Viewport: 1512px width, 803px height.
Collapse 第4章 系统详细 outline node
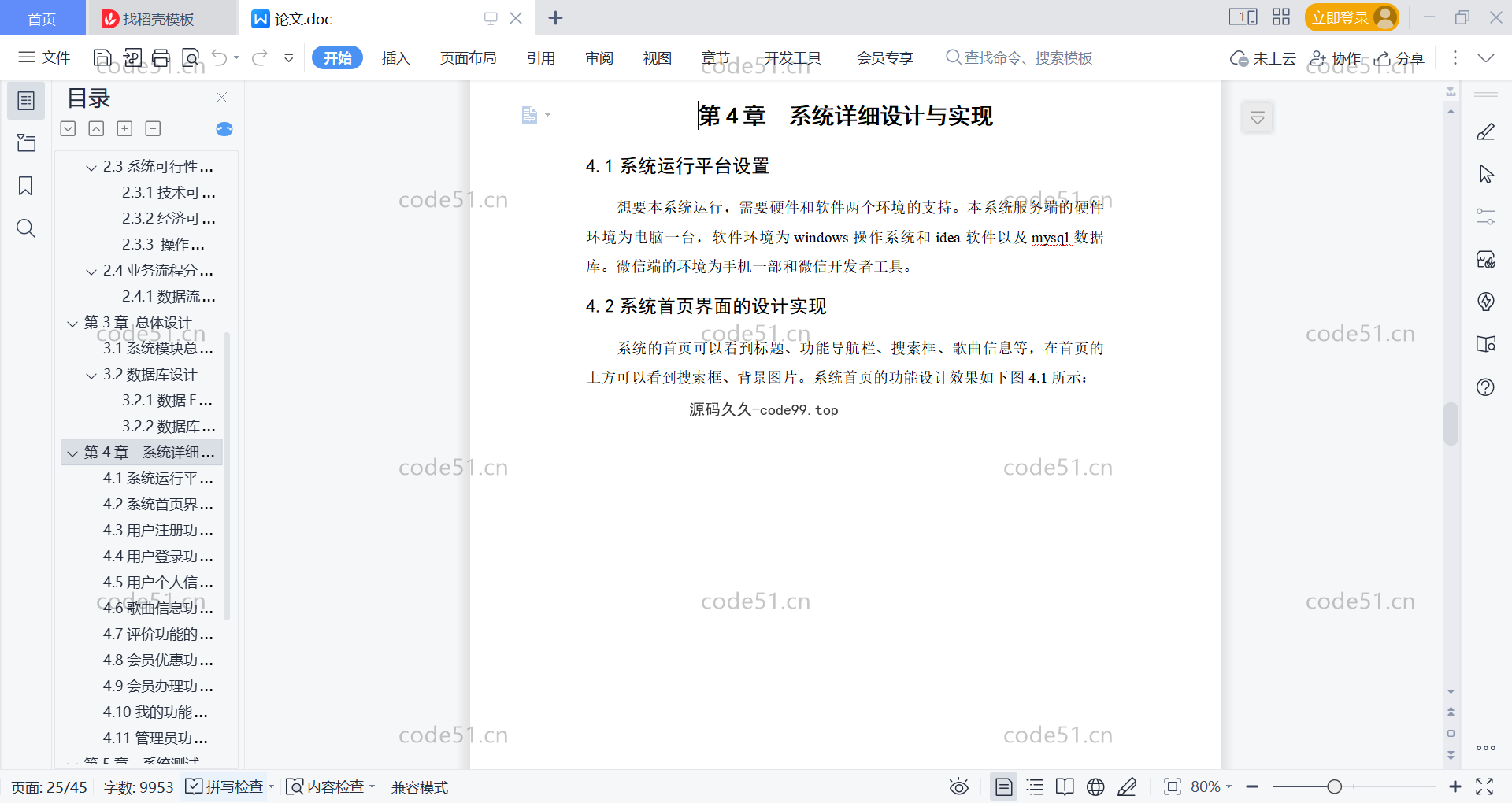point(72,453)
